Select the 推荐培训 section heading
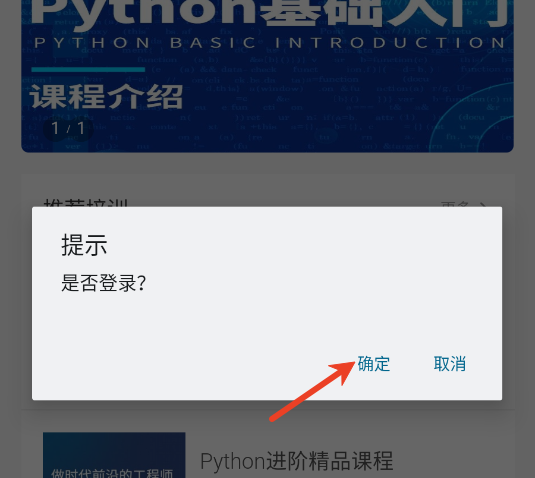 [86, 203]
